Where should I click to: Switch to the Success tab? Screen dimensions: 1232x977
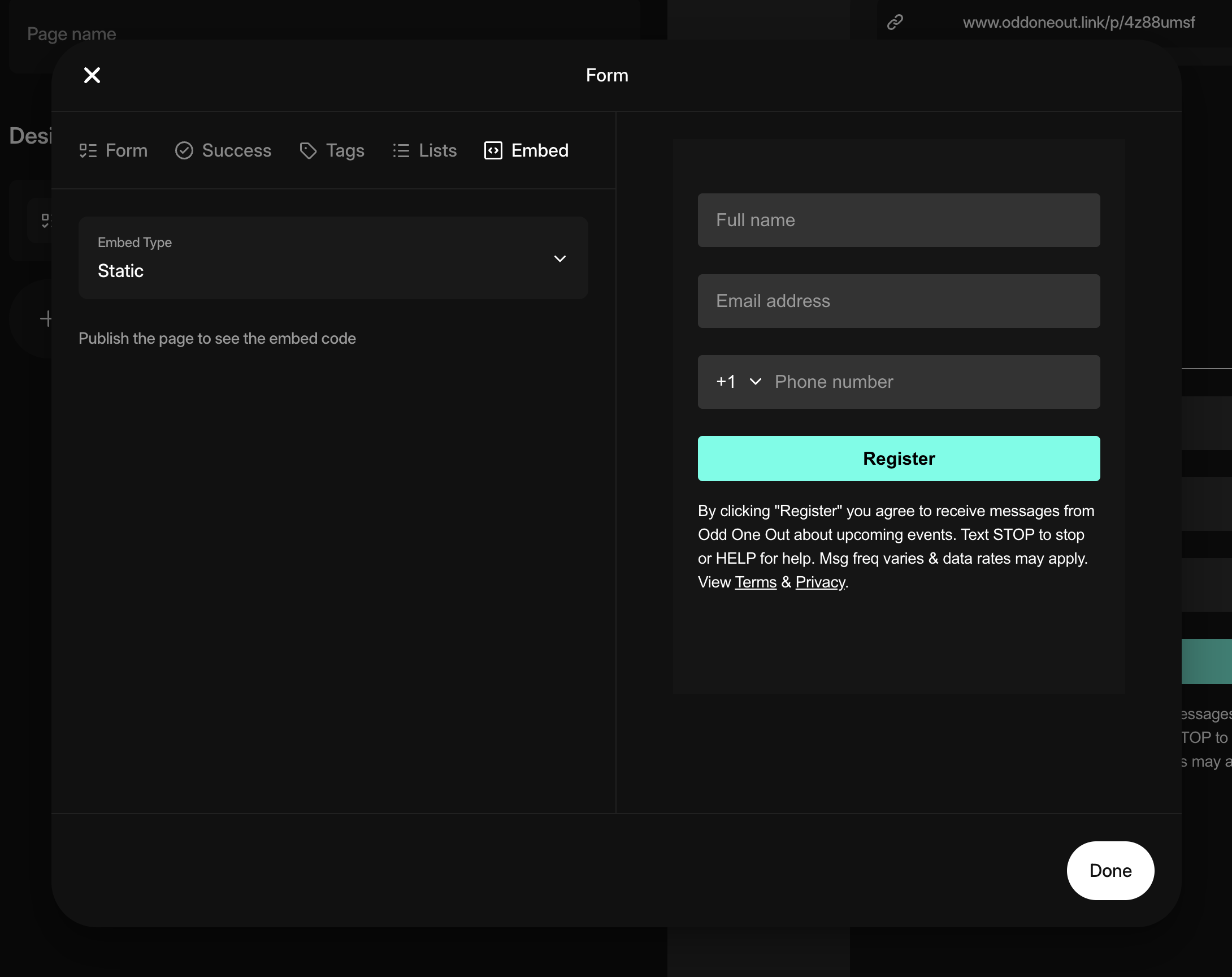pyautogui.click(x=236, y=150)
